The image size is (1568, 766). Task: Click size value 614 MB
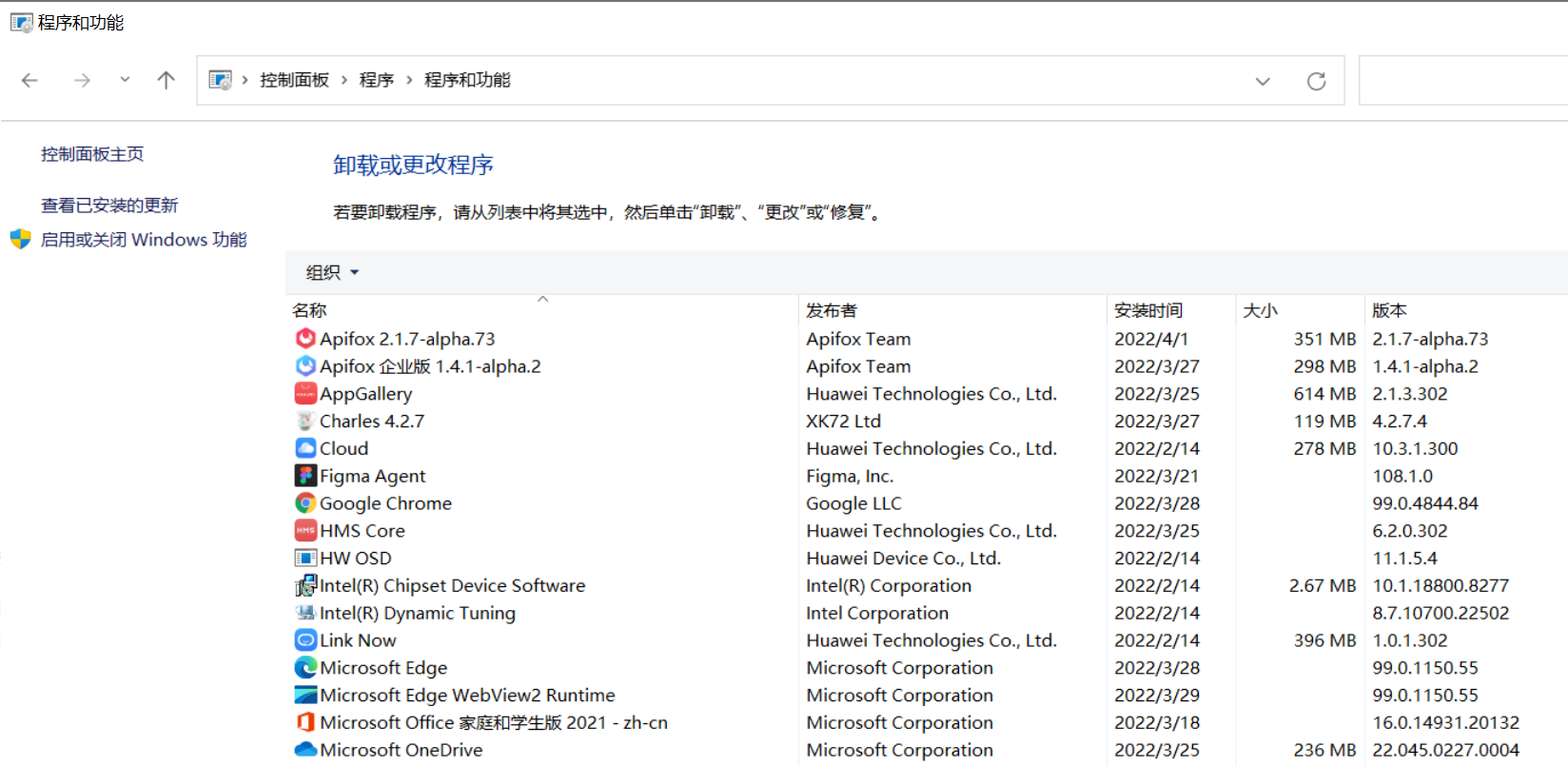1324,393
